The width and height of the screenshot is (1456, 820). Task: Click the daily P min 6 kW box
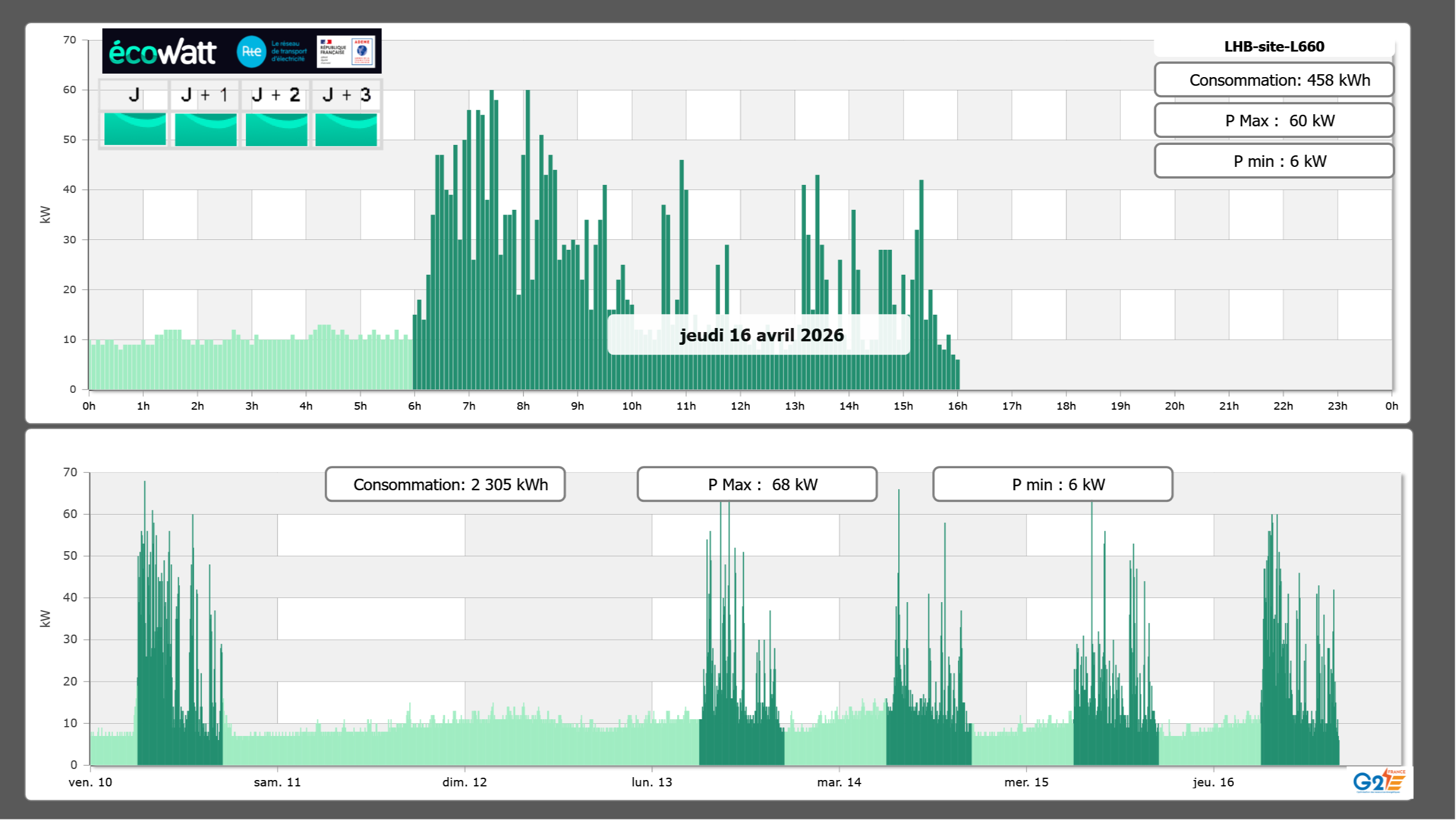[x=1274, y=161]
